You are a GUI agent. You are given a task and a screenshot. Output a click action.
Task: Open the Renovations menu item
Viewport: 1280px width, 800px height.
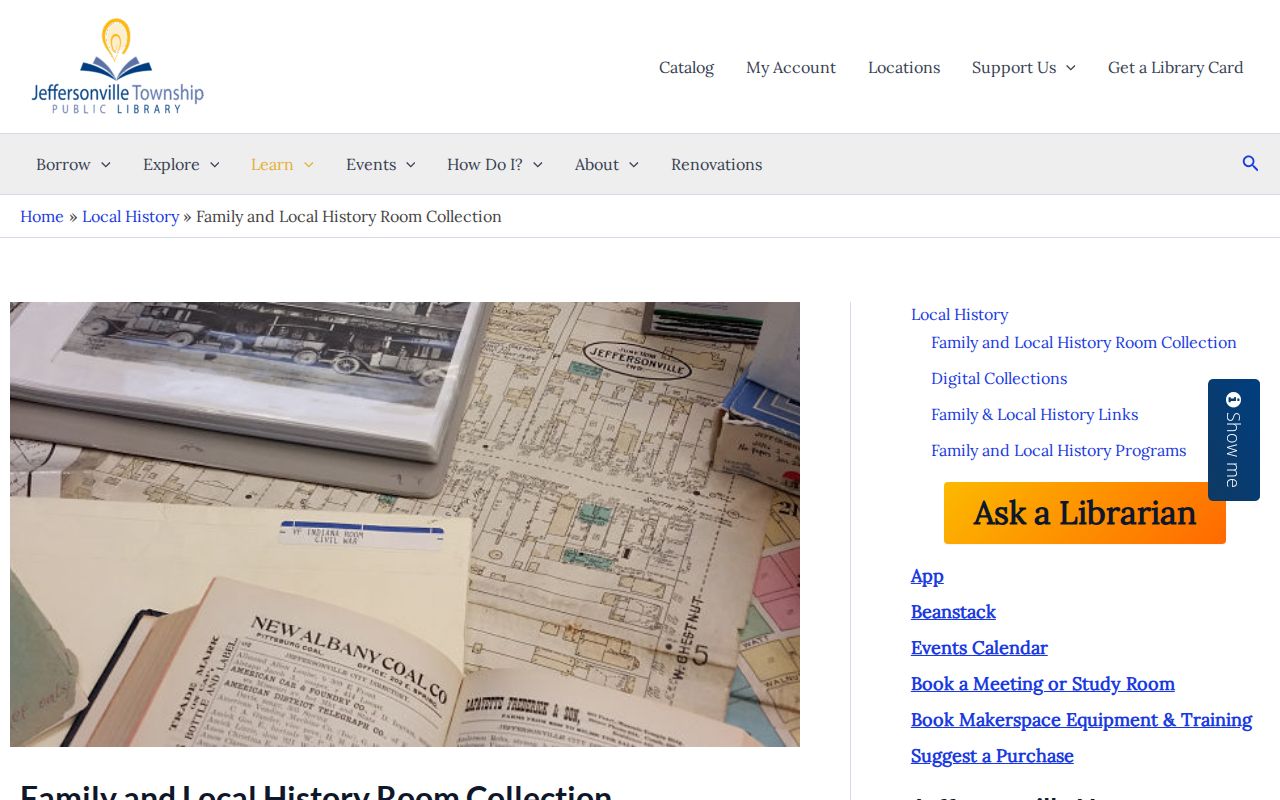click(x=716, y=164)
